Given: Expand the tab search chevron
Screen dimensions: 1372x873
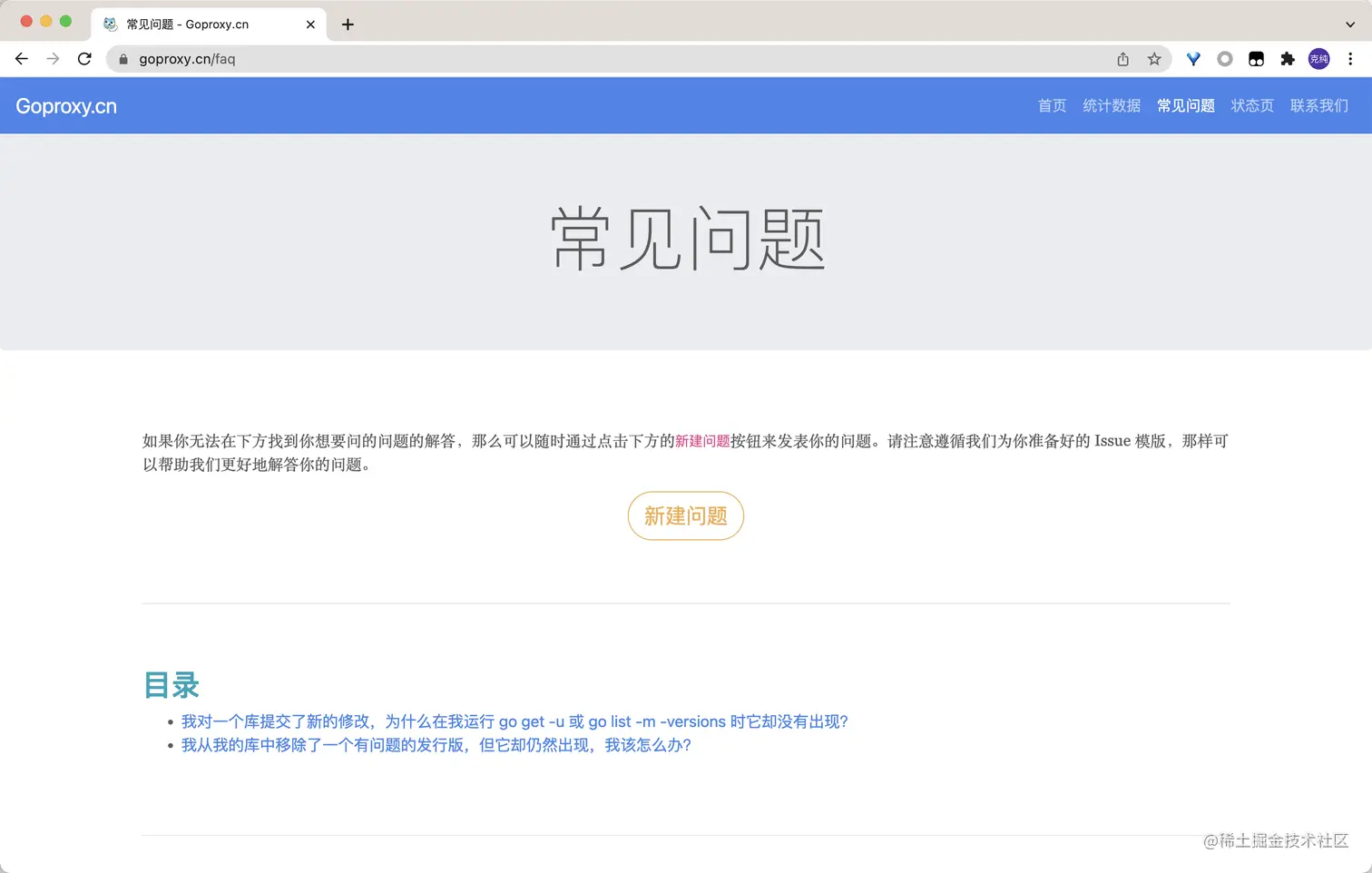Looking at the screenshot, I should 1350,25.
